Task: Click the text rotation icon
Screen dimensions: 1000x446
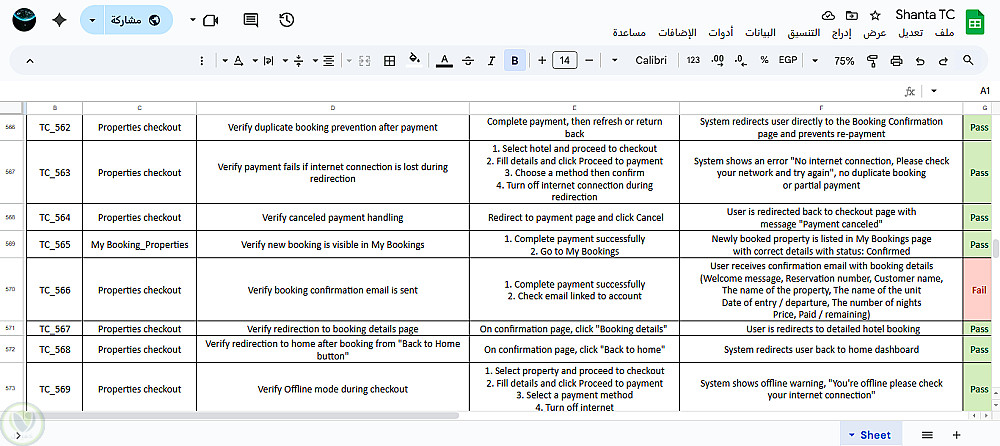Action: [239, 61]
